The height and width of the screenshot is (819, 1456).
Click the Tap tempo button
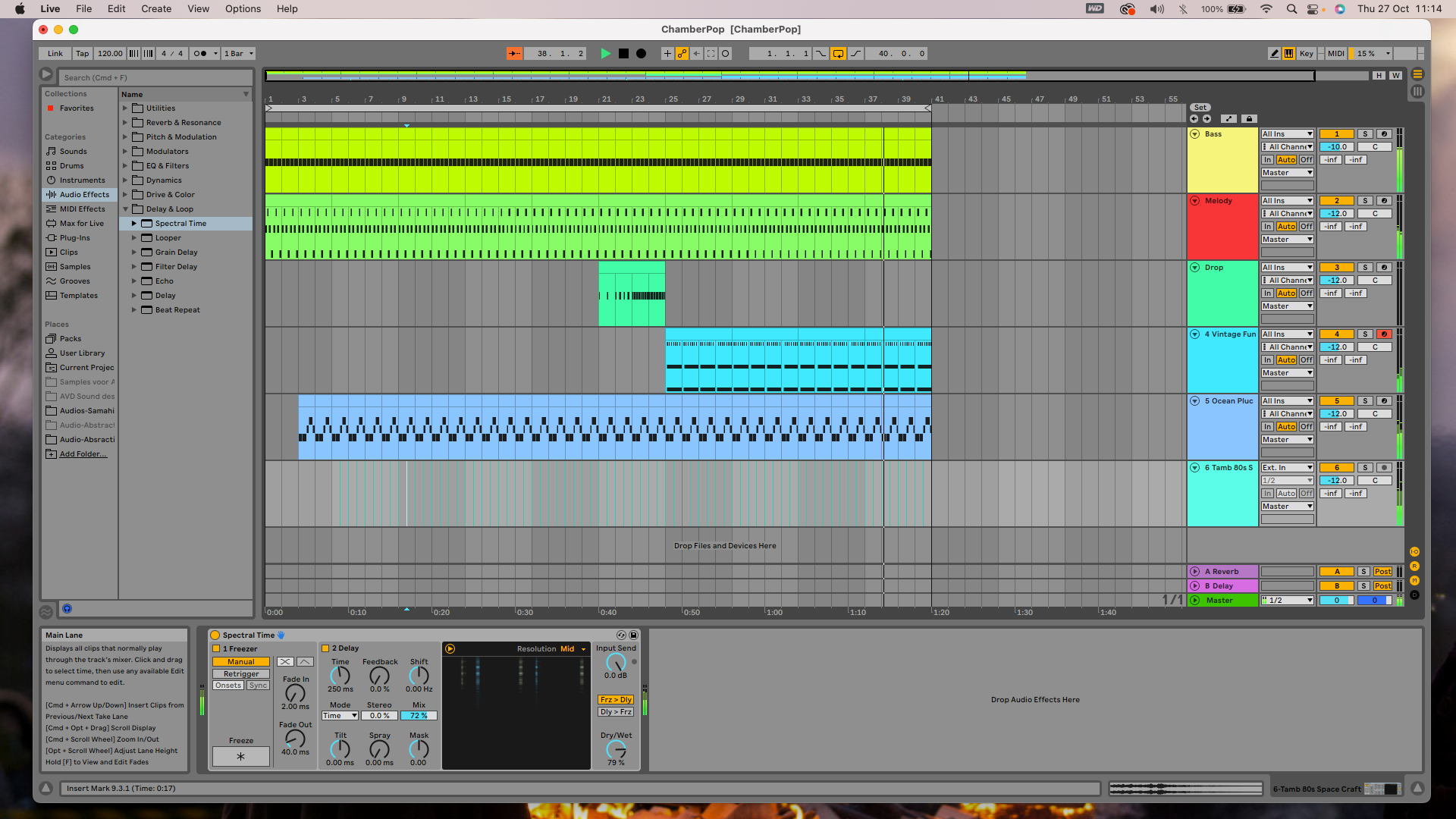pos(83,54)
